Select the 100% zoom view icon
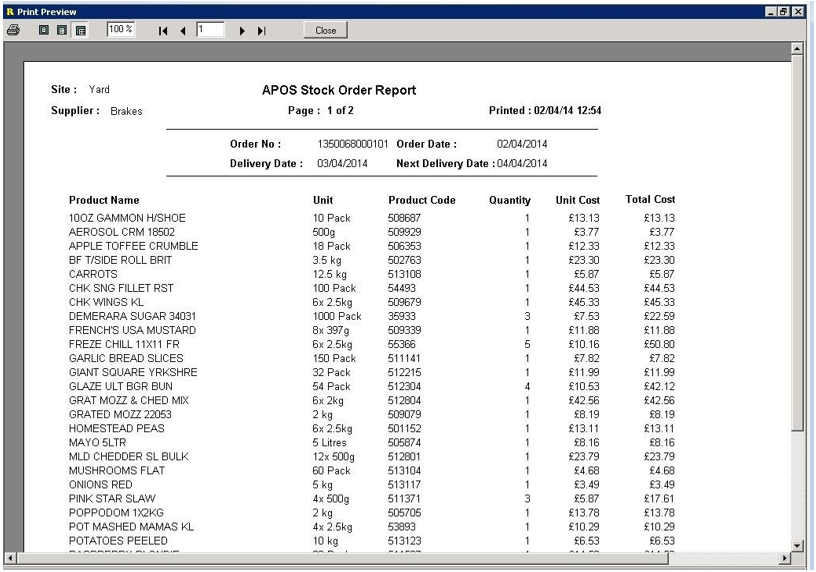 [80, 31]
